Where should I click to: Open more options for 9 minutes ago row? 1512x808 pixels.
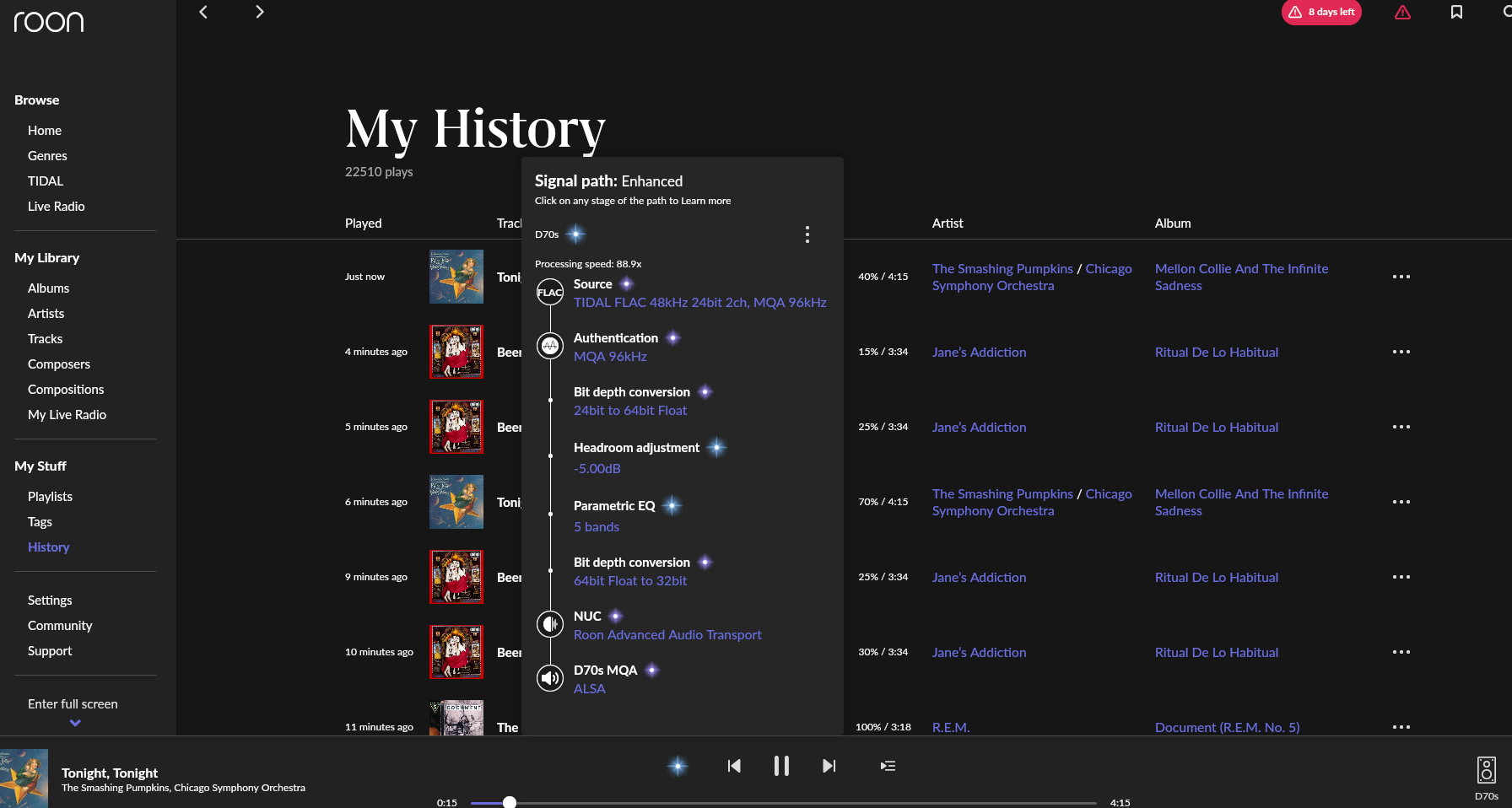[x=1401, y=577]
